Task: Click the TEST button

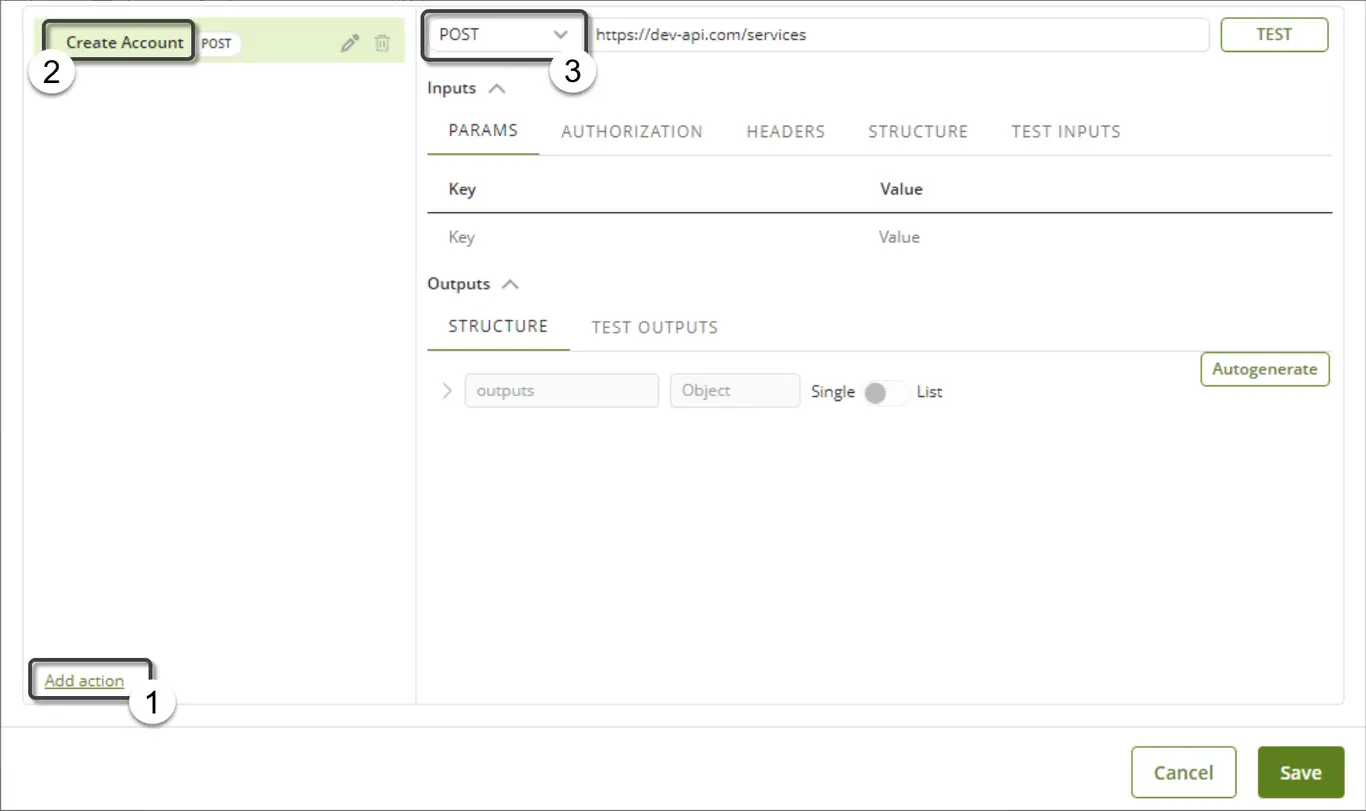Action: point(1274,34)
